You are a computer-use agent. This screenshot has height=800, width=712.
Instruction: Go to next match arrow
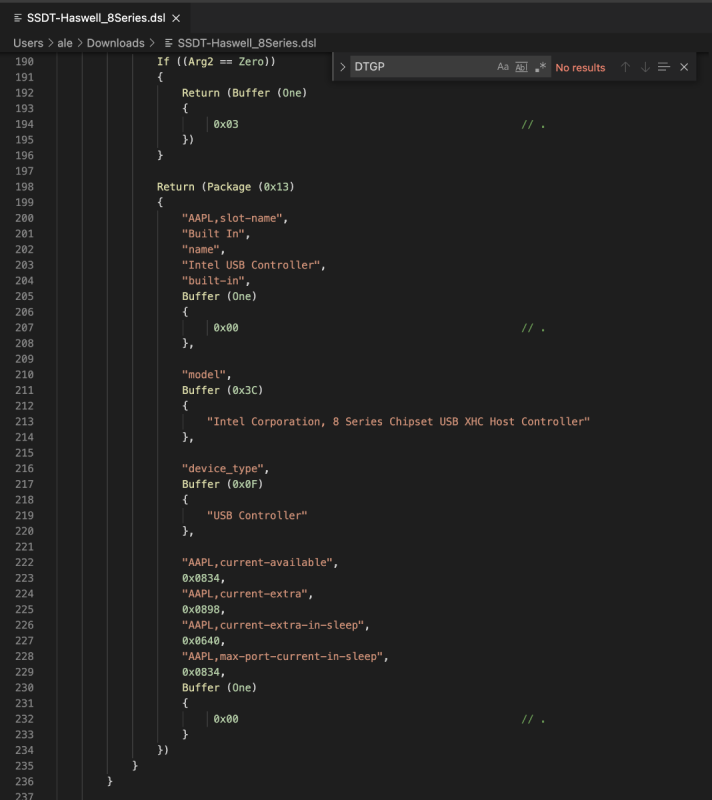(645, 67)
